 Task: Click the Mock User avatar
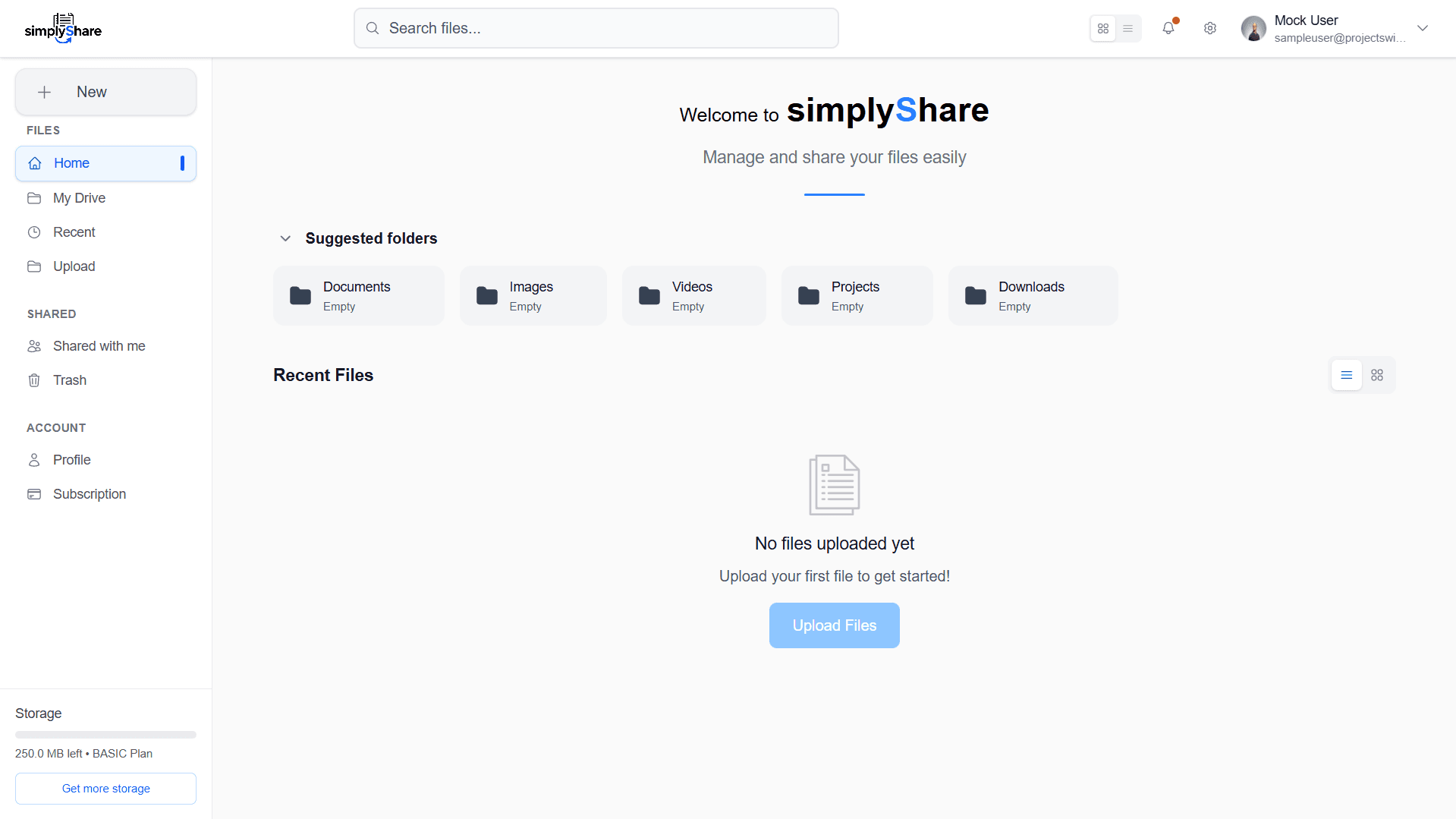coord(1253,29)
